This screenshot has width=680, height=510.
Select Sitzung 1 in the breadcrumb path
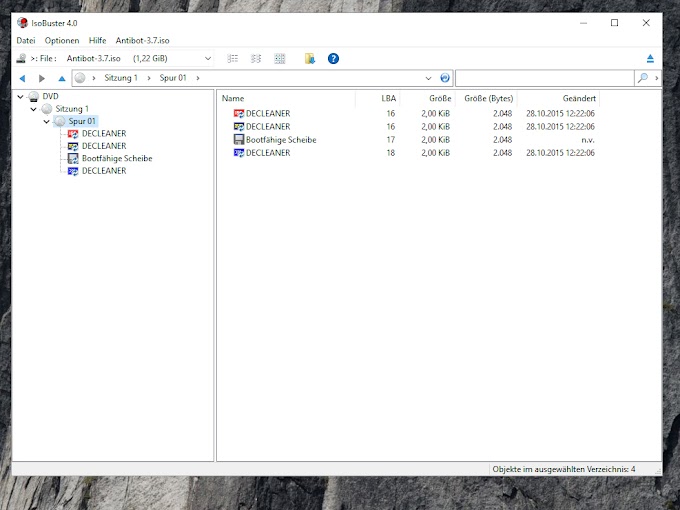[121, 78]
